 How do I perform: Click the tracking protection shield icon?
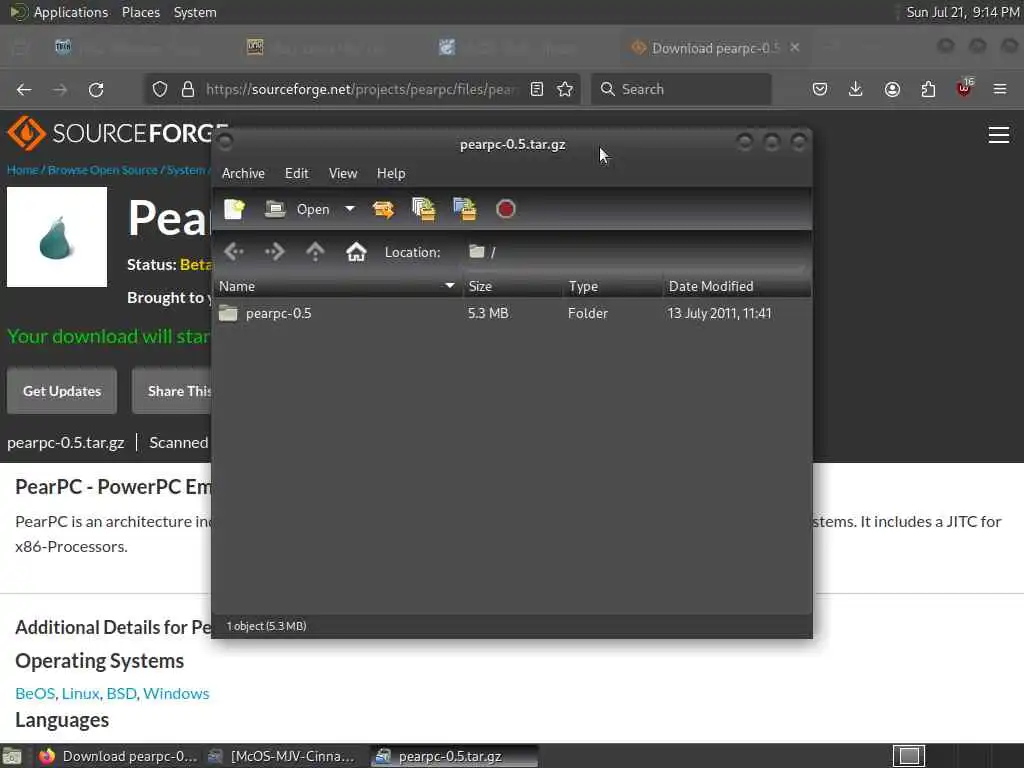point(160,89)
